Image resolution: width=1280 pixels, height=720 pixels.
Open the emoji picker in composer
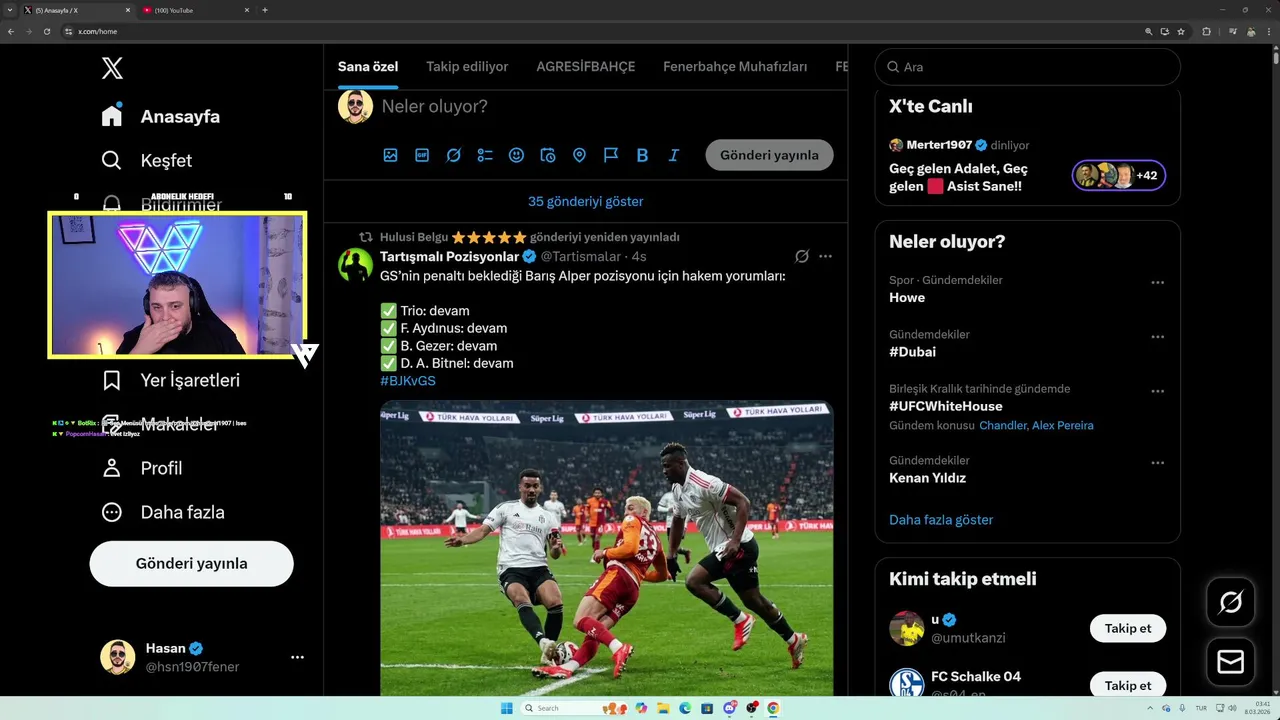coord(516,155)
